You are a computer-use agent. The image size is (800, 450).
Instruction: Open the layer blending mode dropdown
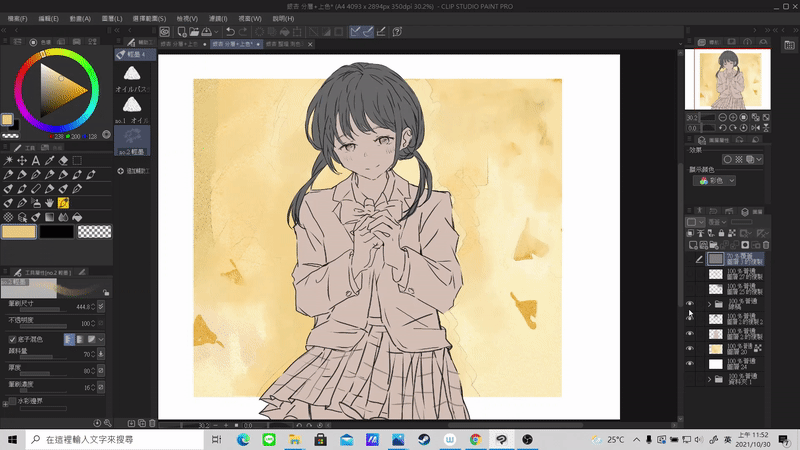coord(718,222)
